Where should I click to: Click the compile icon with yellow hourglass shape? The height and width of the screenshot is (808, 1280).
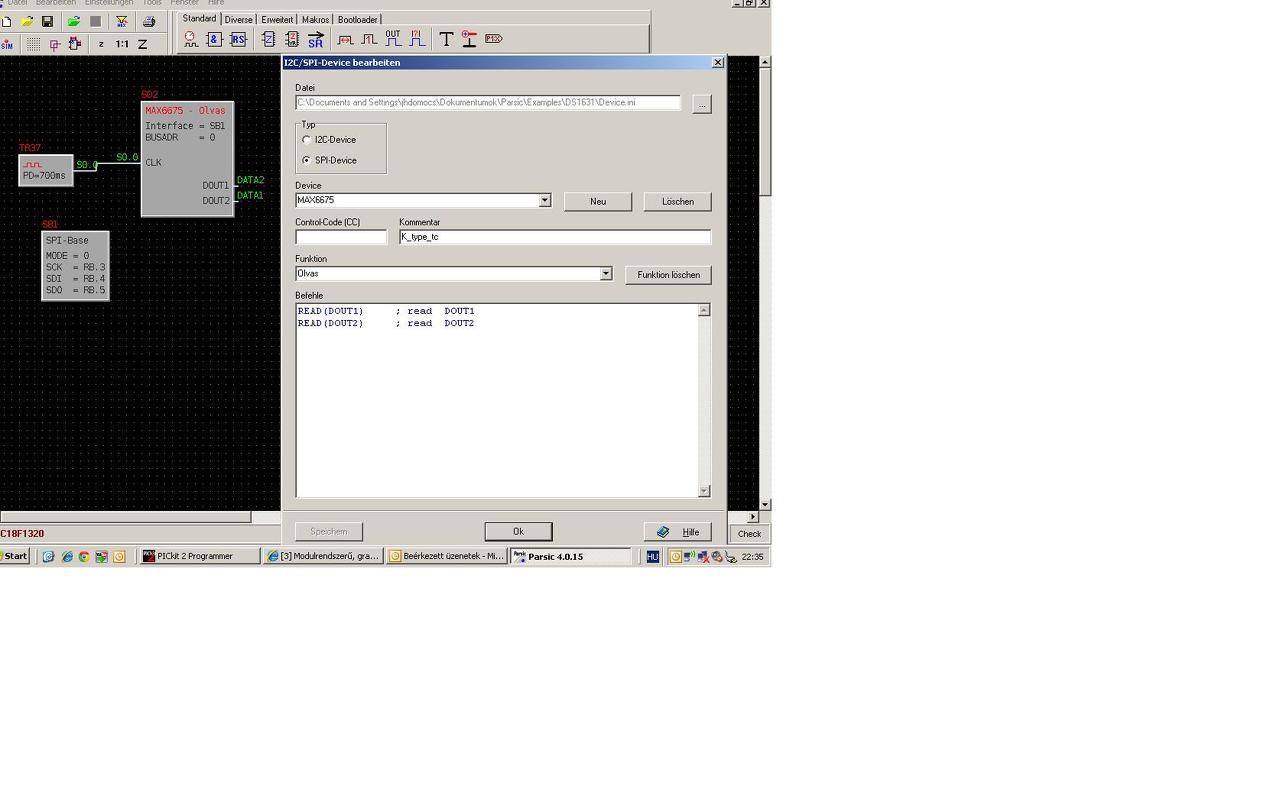(x=122, y=21)
